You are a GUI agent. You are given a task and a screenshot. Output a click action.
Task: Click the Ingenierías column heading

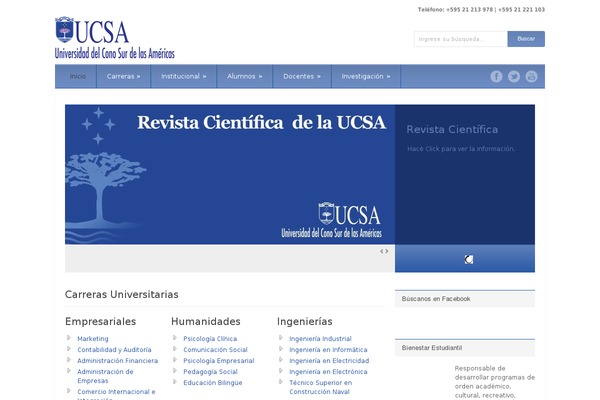tap(305, 322)
